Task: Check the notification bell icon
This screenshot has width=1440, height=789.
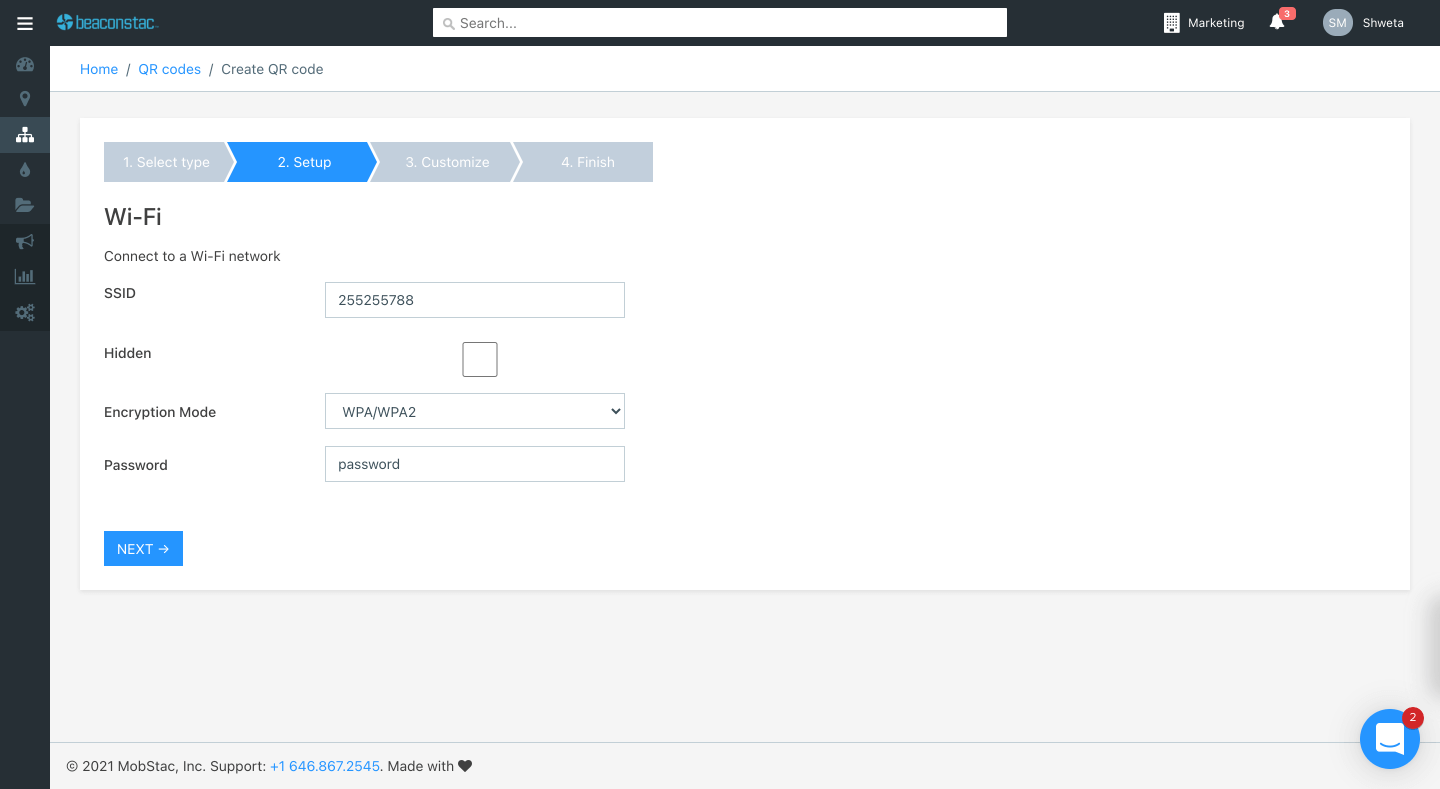Action: pos(1277,23)
